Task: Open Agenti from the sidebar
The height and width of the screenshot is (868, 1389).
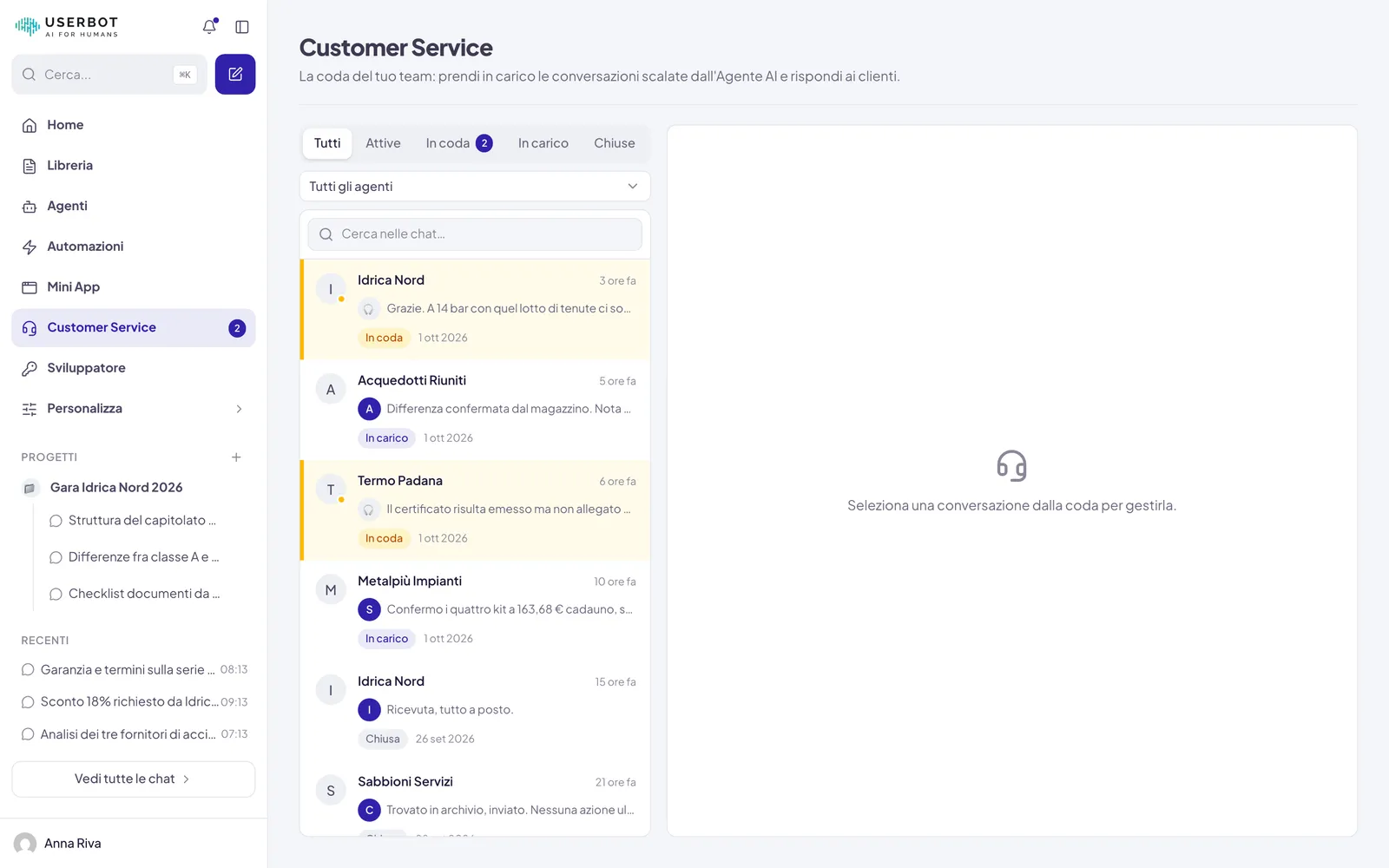Action: point(134,206)
